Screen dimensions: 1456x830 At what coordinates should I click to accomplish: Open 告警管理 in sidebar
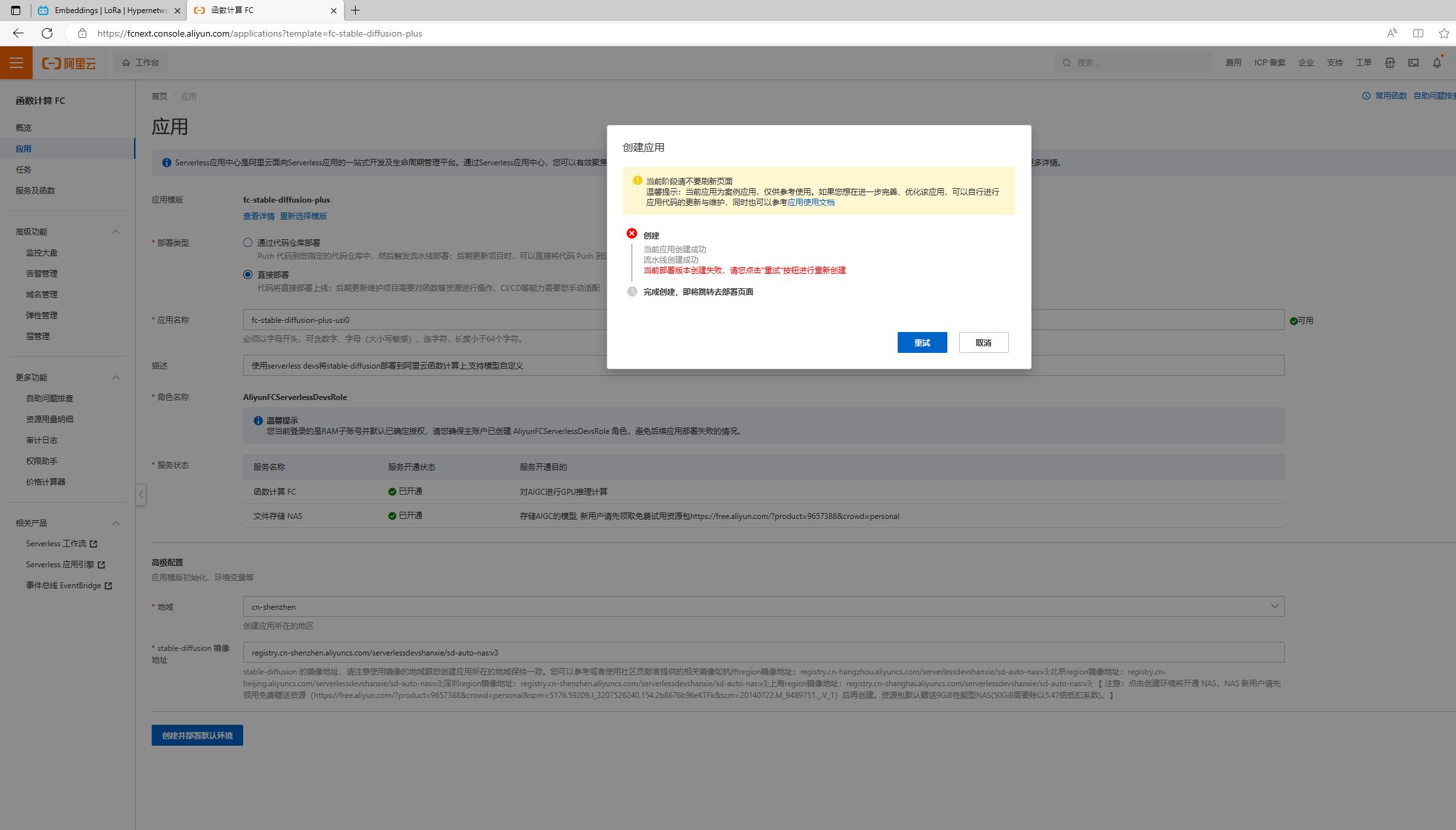click(42, 274)
